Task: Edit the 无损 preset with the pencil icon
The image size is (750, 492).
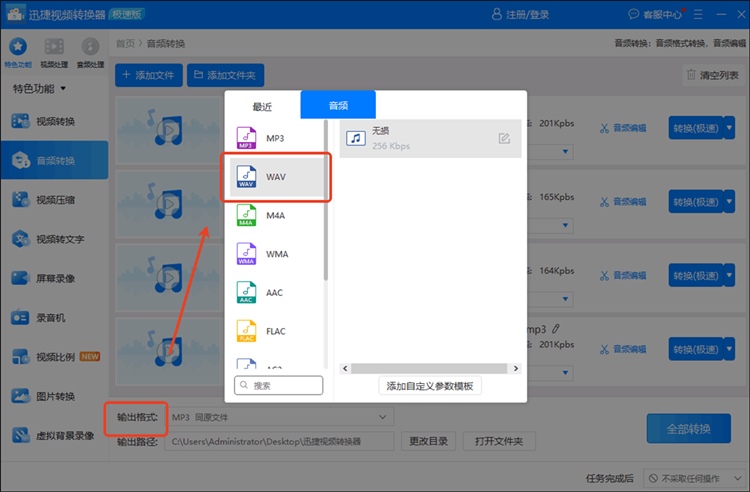Action: pyautogui.click(x=504, y=139)
